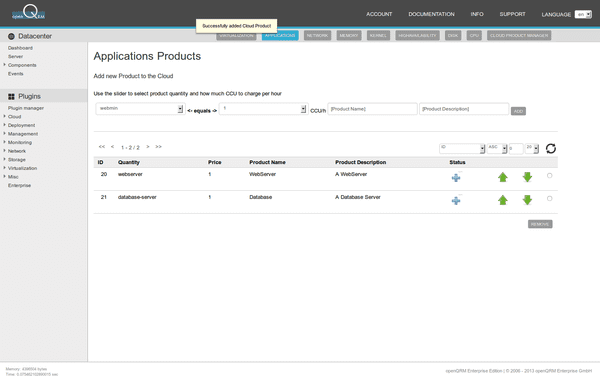Move the database-server product down
This screenshot has width=600, height=381.
[x=527, y=200]
